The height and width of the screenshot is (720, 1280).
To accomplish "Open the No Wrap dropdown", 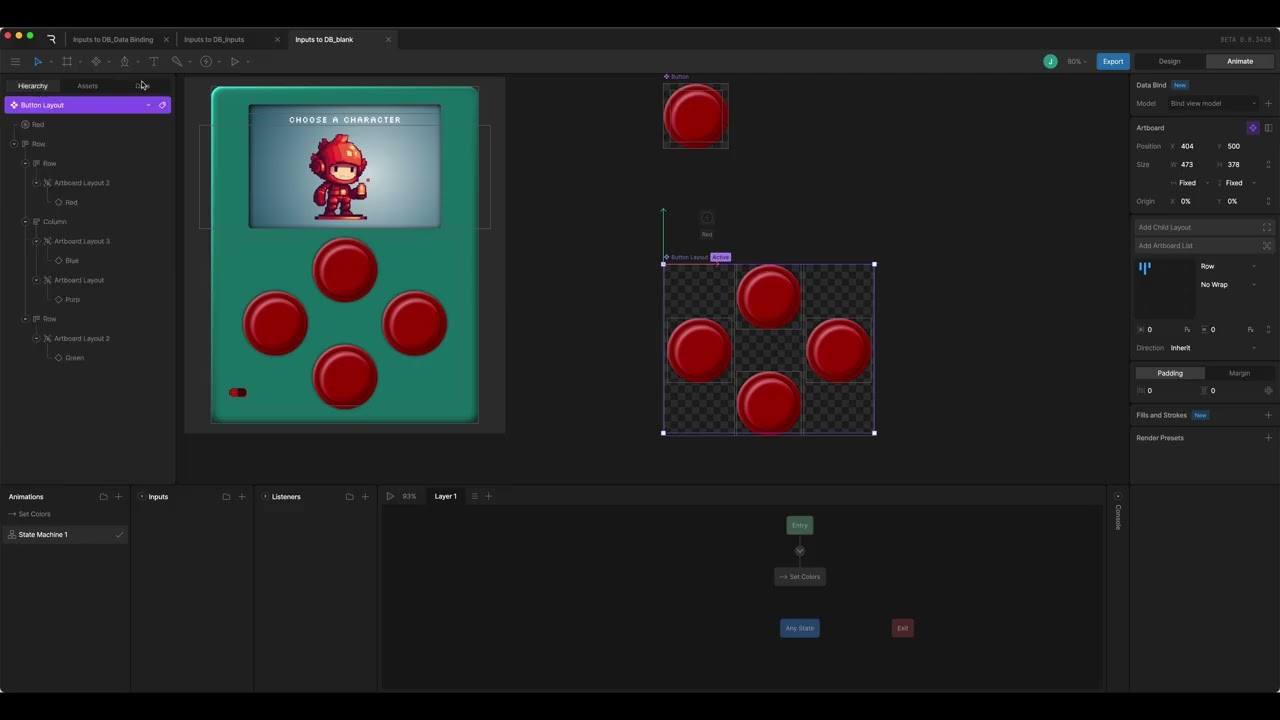I will pyautogui.click(x=1228, y=285).
